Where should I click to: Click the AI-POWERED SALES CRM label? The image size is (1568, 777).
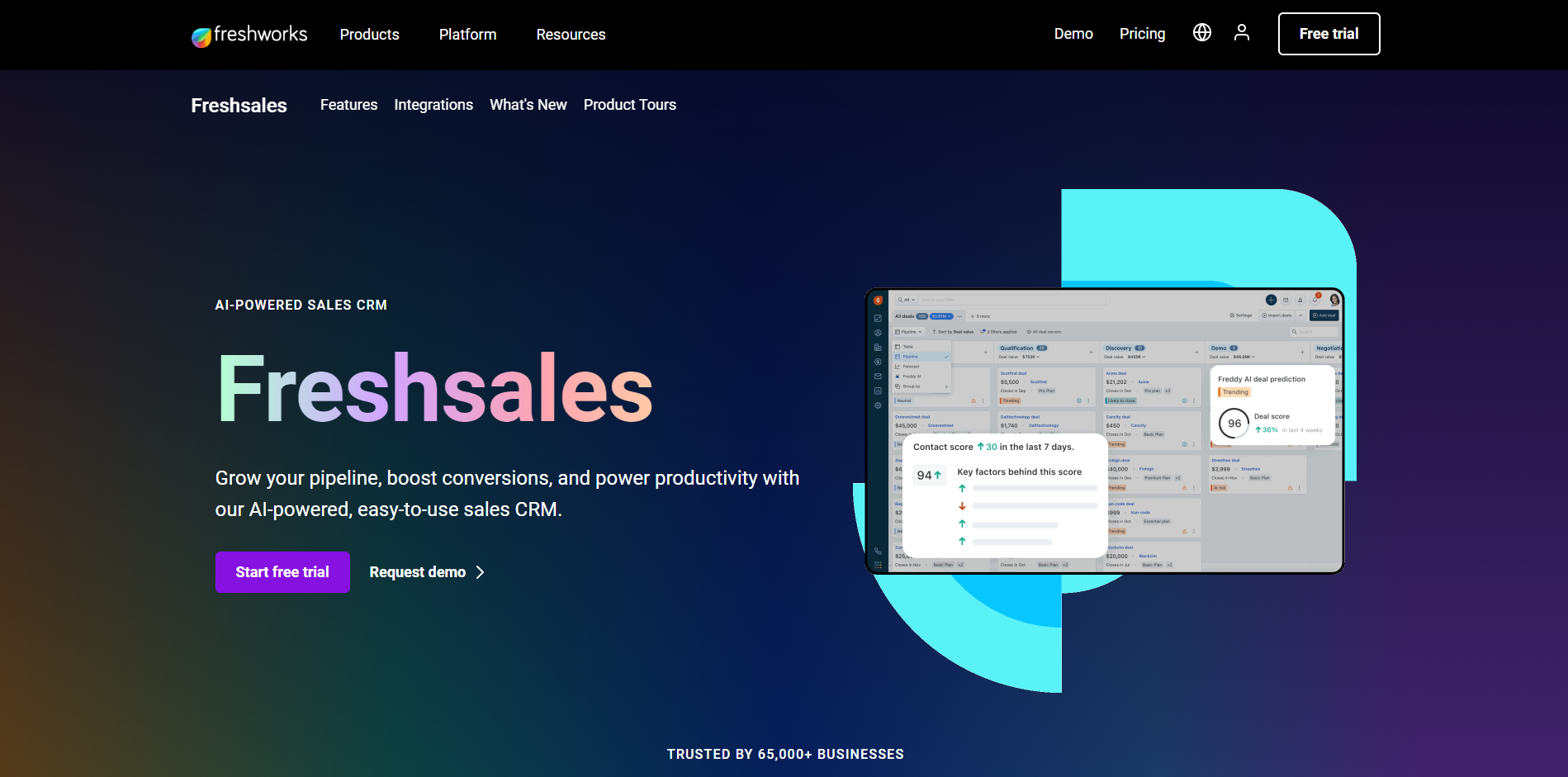point(301,305)
